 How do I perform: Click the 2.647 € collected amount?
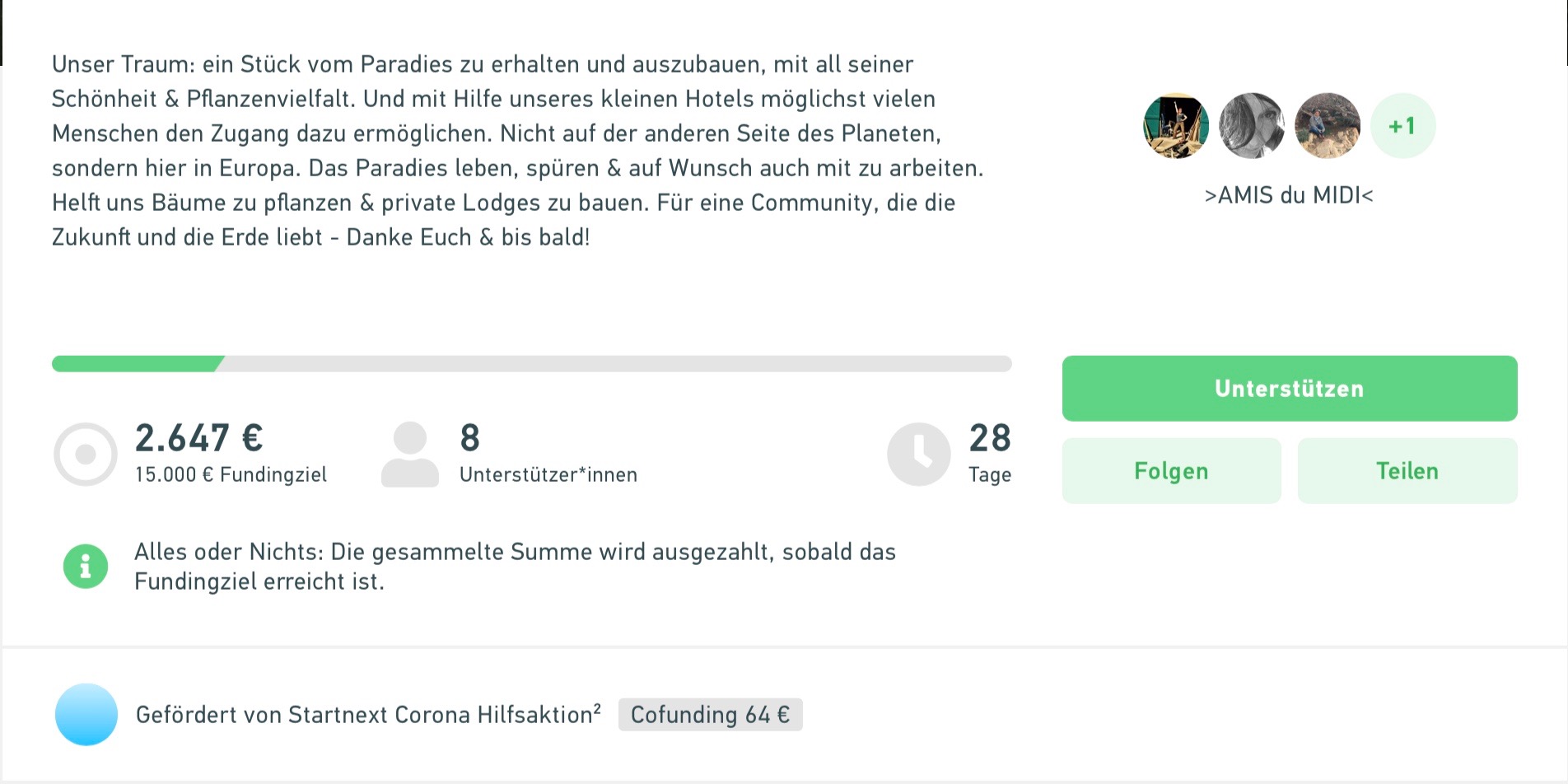pos(199,438)
